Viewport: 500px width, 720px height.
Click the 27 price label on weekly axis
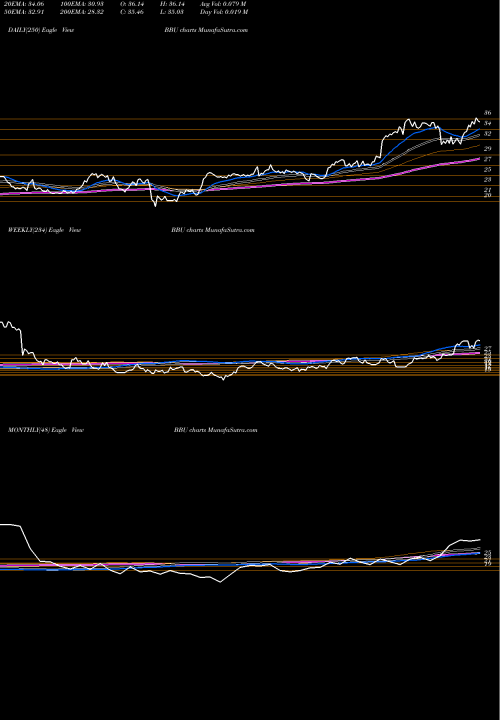point(488,349)
